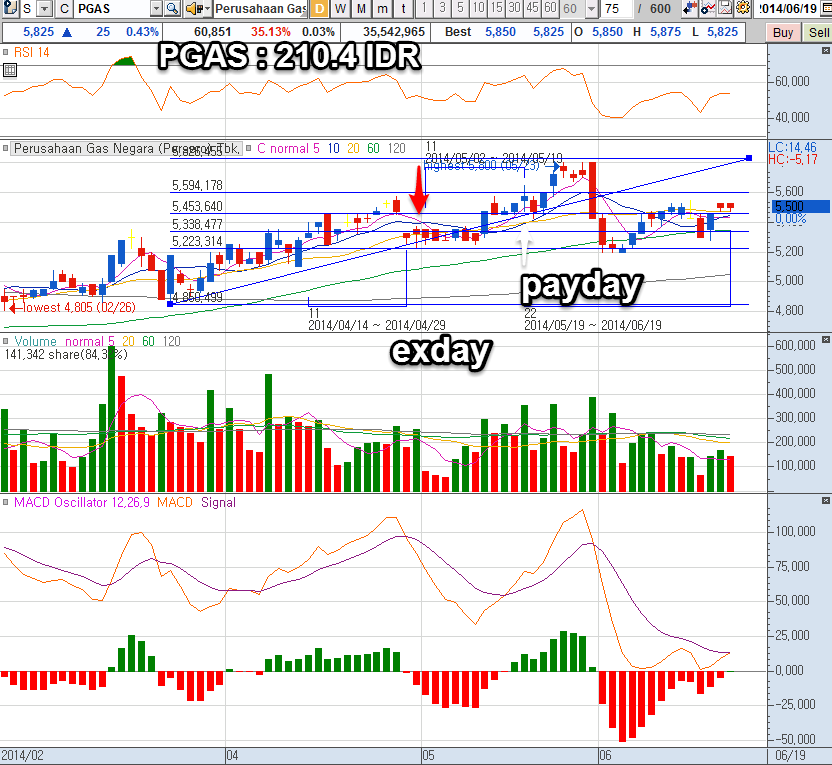The width and height of the screenshot is (832, 765).
Task: Close the RSI panel with its x icon
Action: click(826, 51)
